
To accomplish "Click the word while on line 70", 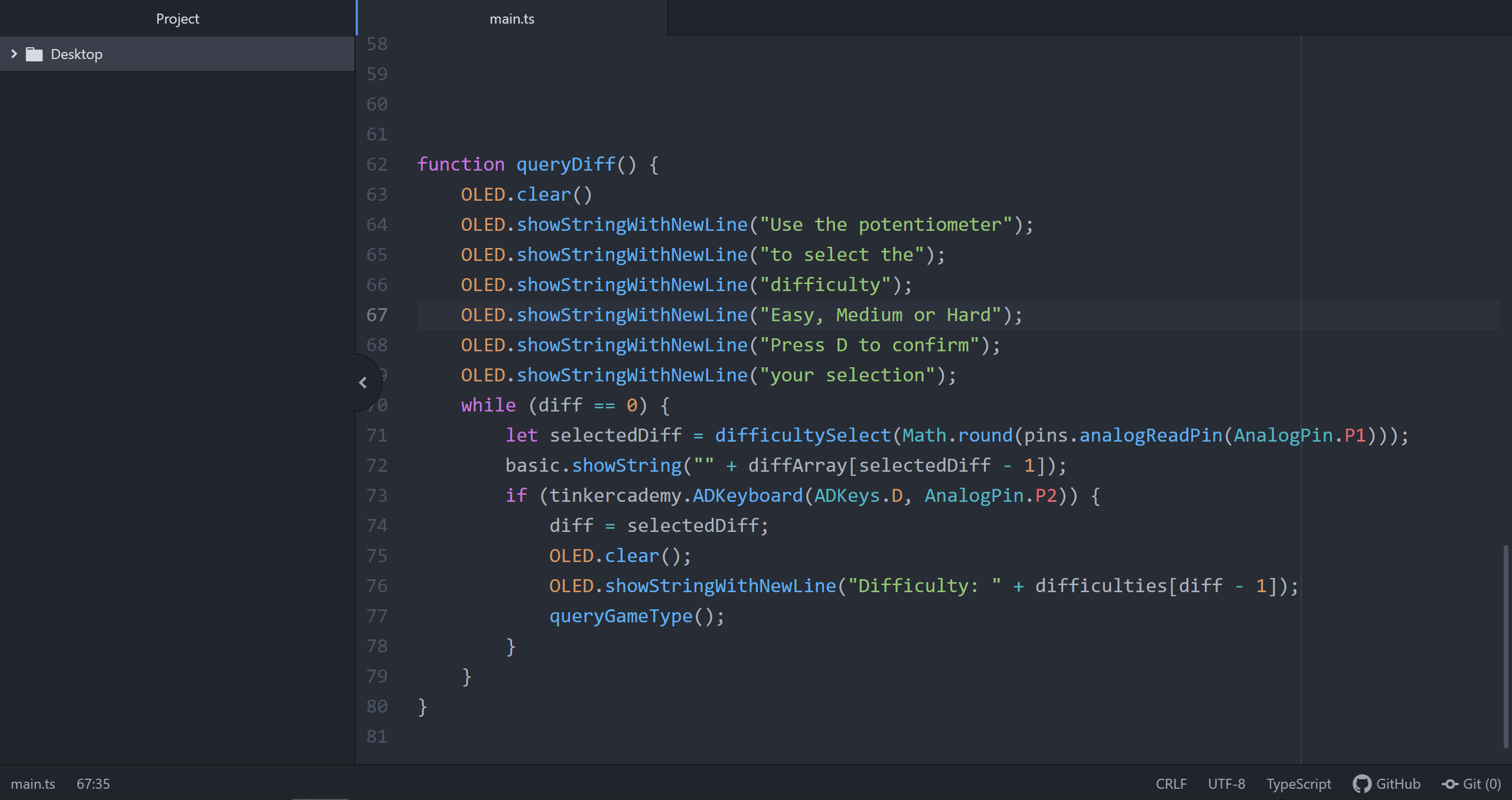I will point(488,405).
